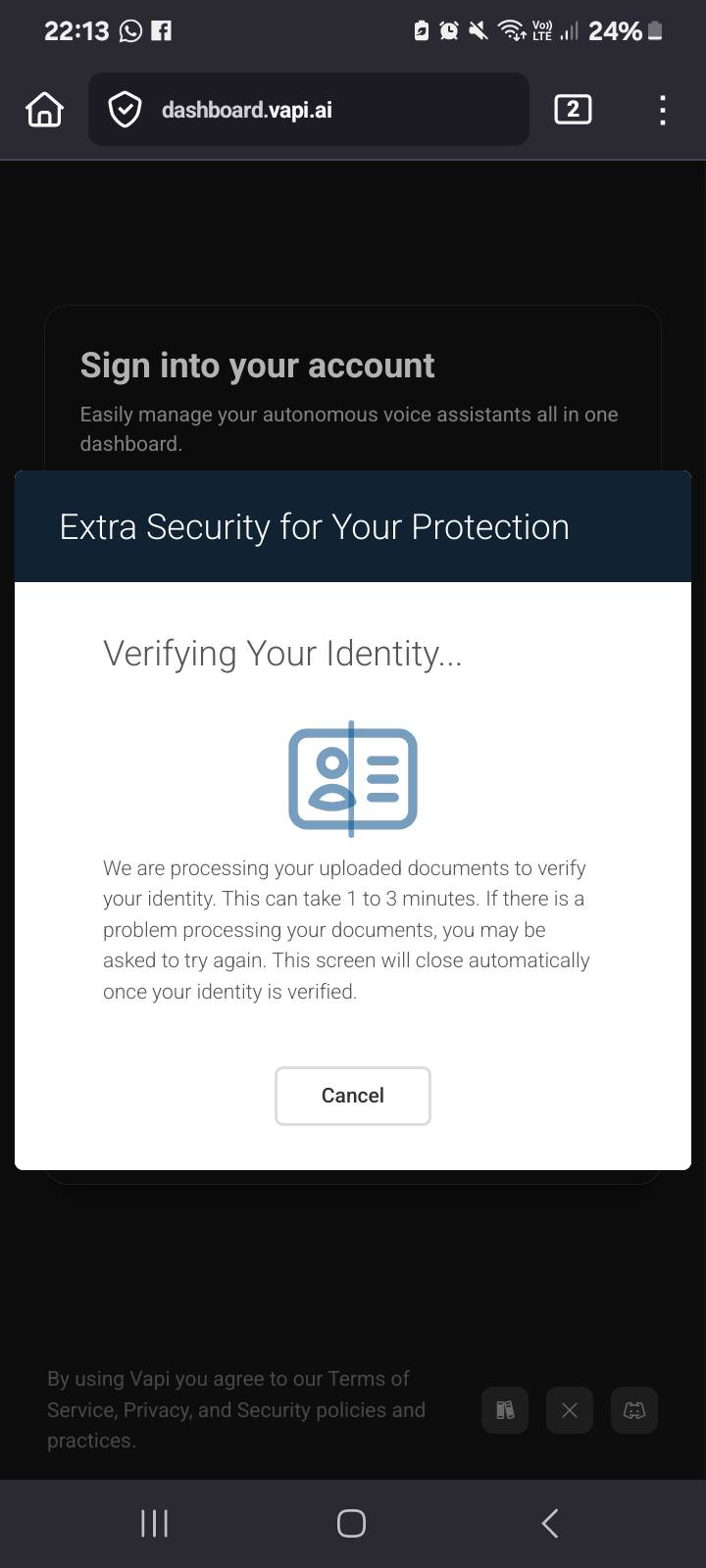Open the tab switcher showing 2 tabs
This screenshot has height=1568, width=706.
[572, 109]
